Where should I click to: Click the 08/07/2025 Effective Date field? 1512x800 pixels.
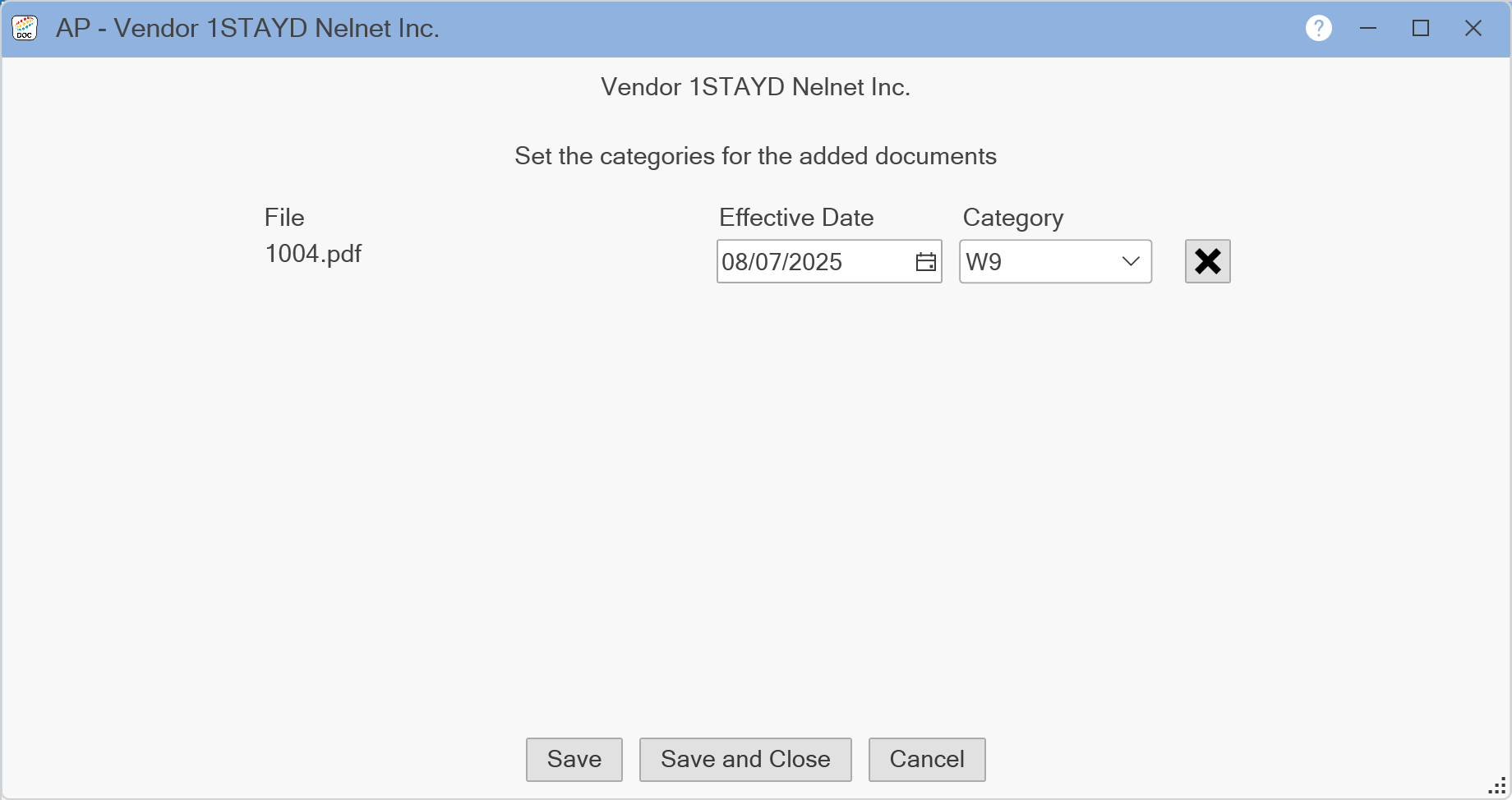(809, 262)
